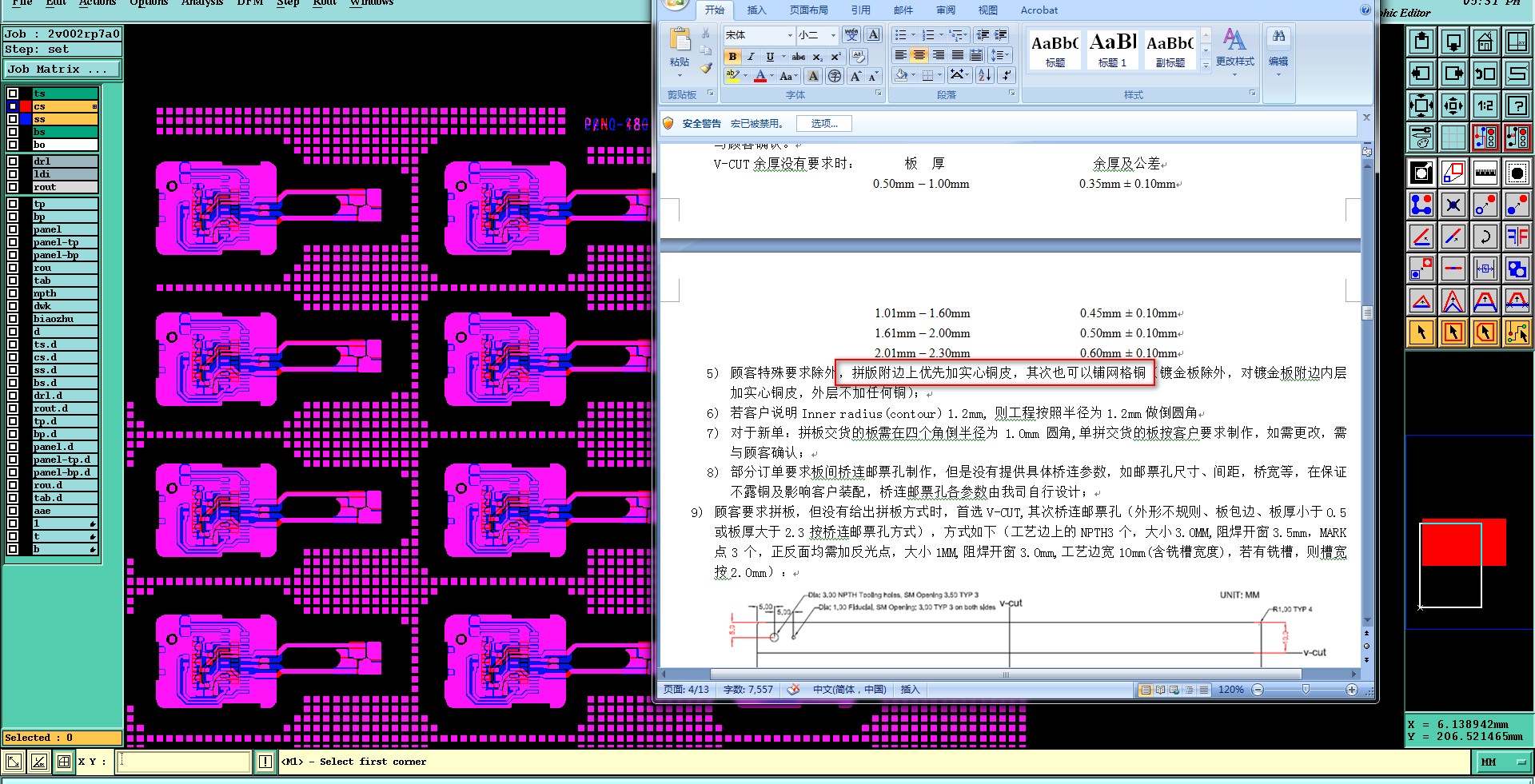This screenshot has width=1535, height=784.
Task: Select the plain arrow select tool
Action: click(x=1421, y=332)
